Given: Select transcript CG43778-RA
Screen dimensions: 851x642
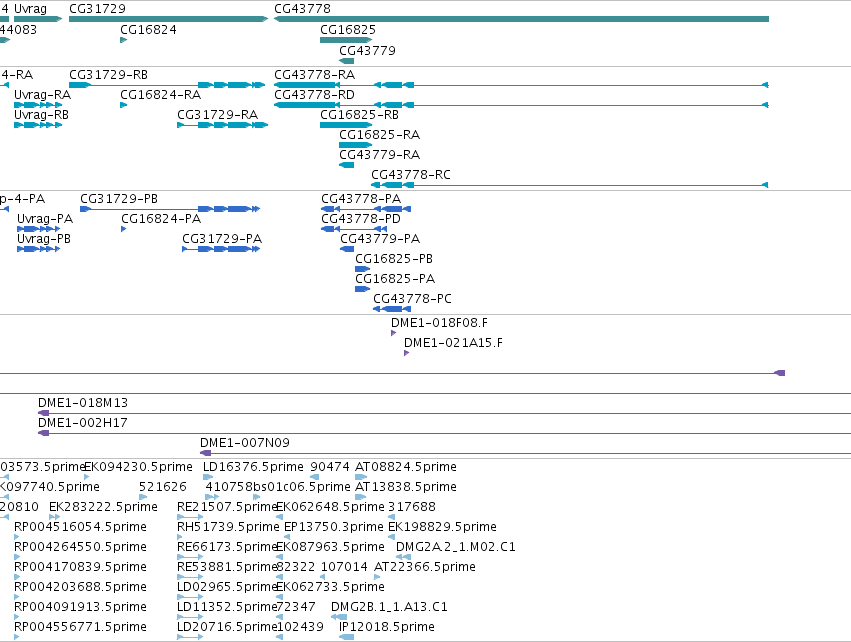Looking at the screenshot, I should click(x=521, y=85).
